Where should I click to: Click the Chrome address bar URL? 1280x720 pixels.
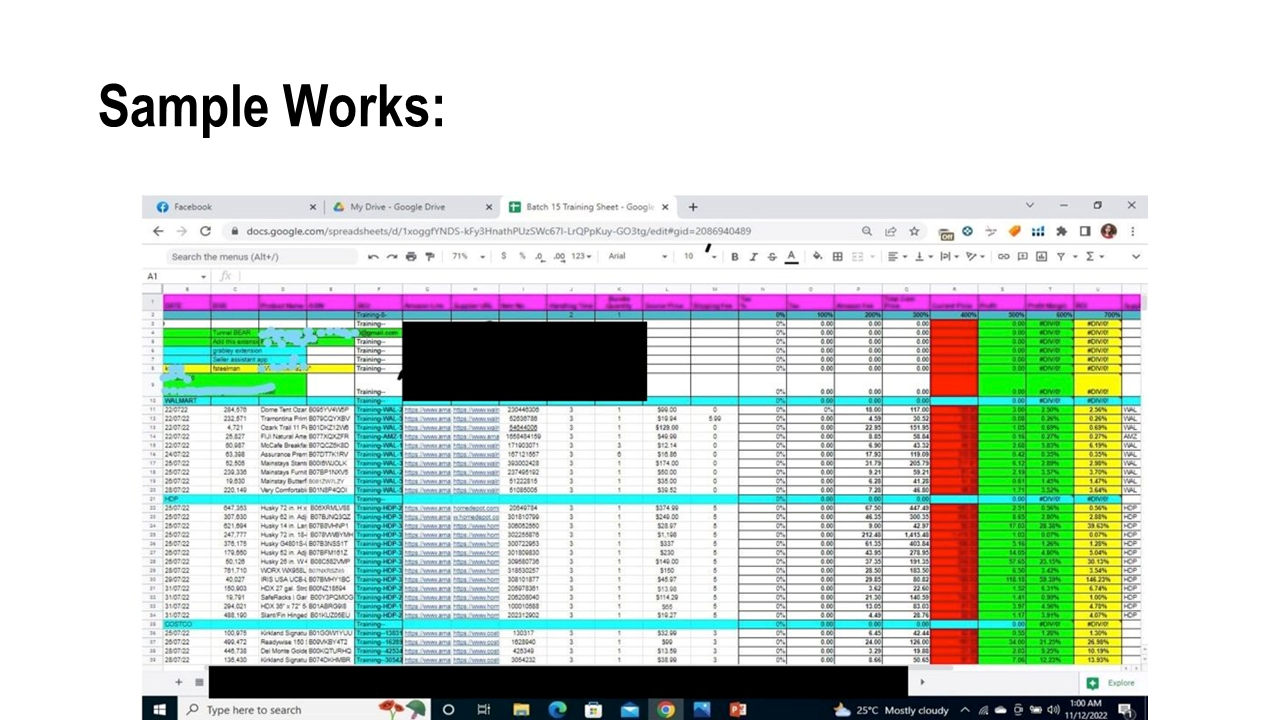click(498, 231)
